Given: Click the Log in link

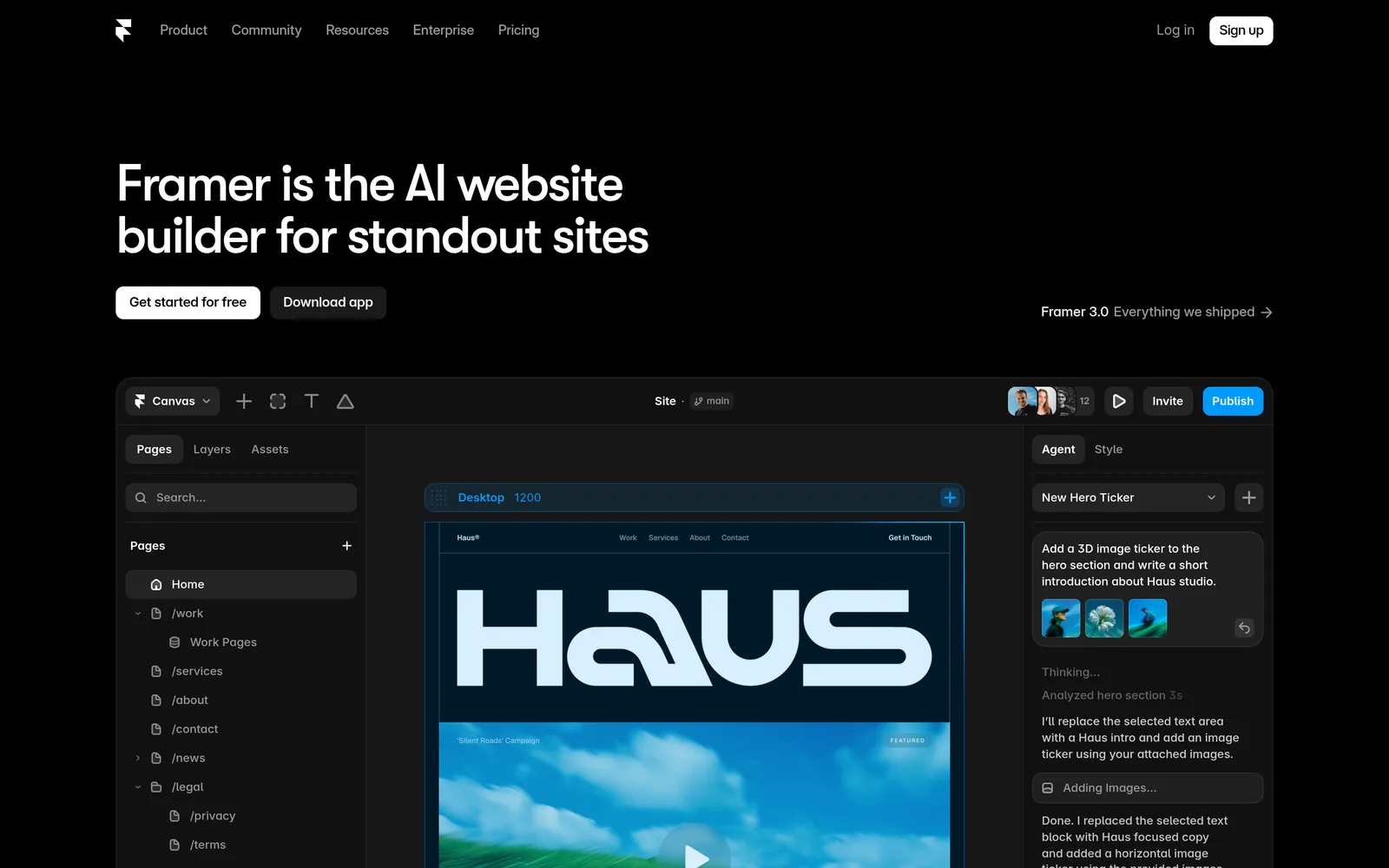Looking at the screenshot, I should click(x=1175, y=30).
